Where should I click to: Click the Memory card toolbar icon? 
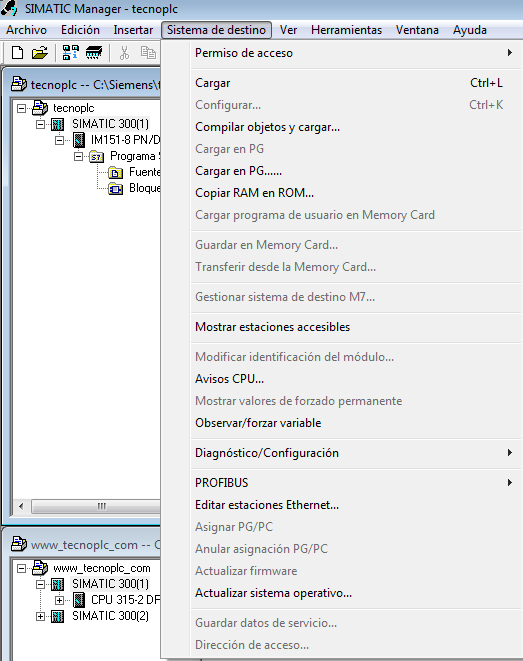click(94, 53)
